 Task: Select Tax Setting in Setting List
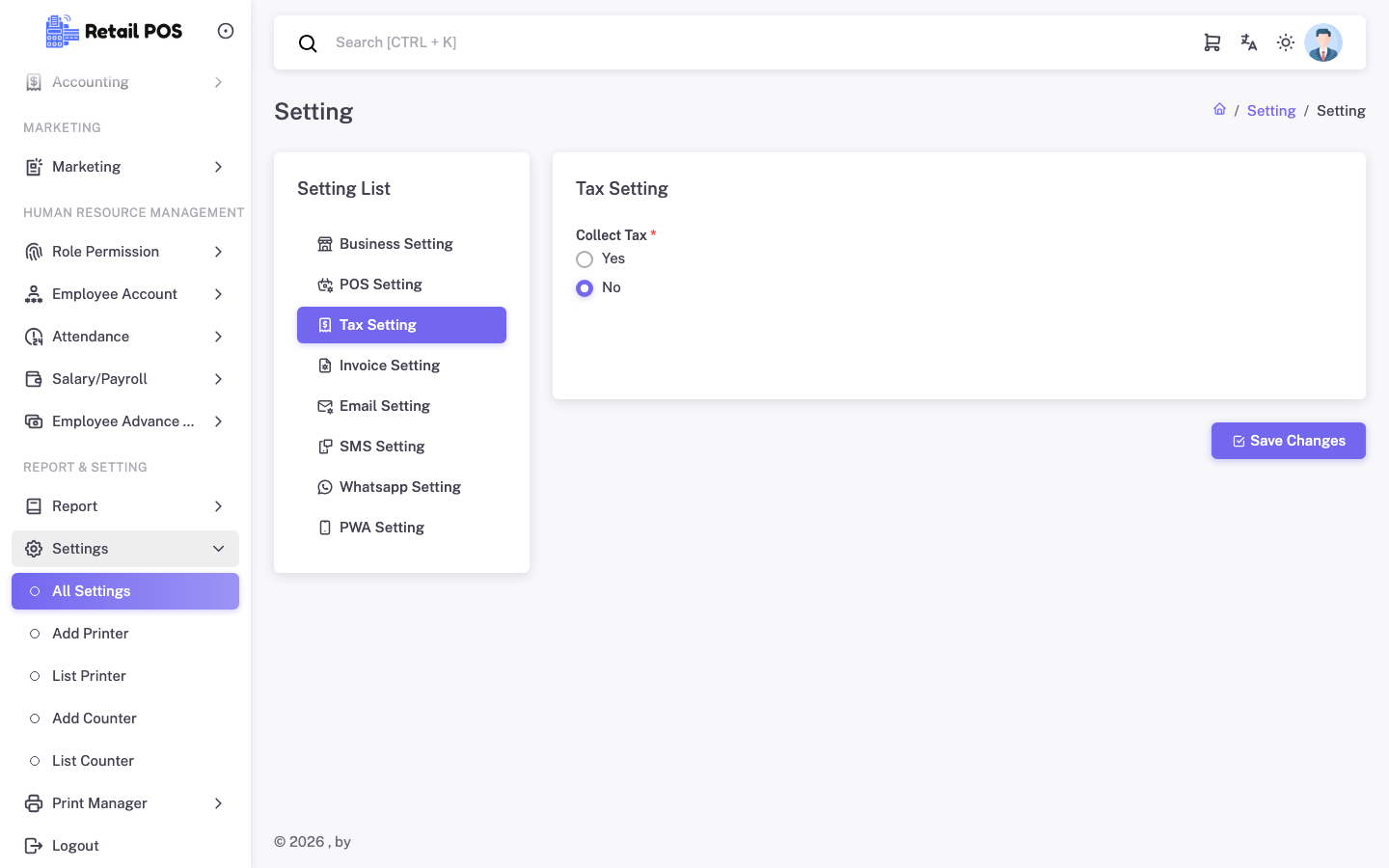[x=401, y=325]
